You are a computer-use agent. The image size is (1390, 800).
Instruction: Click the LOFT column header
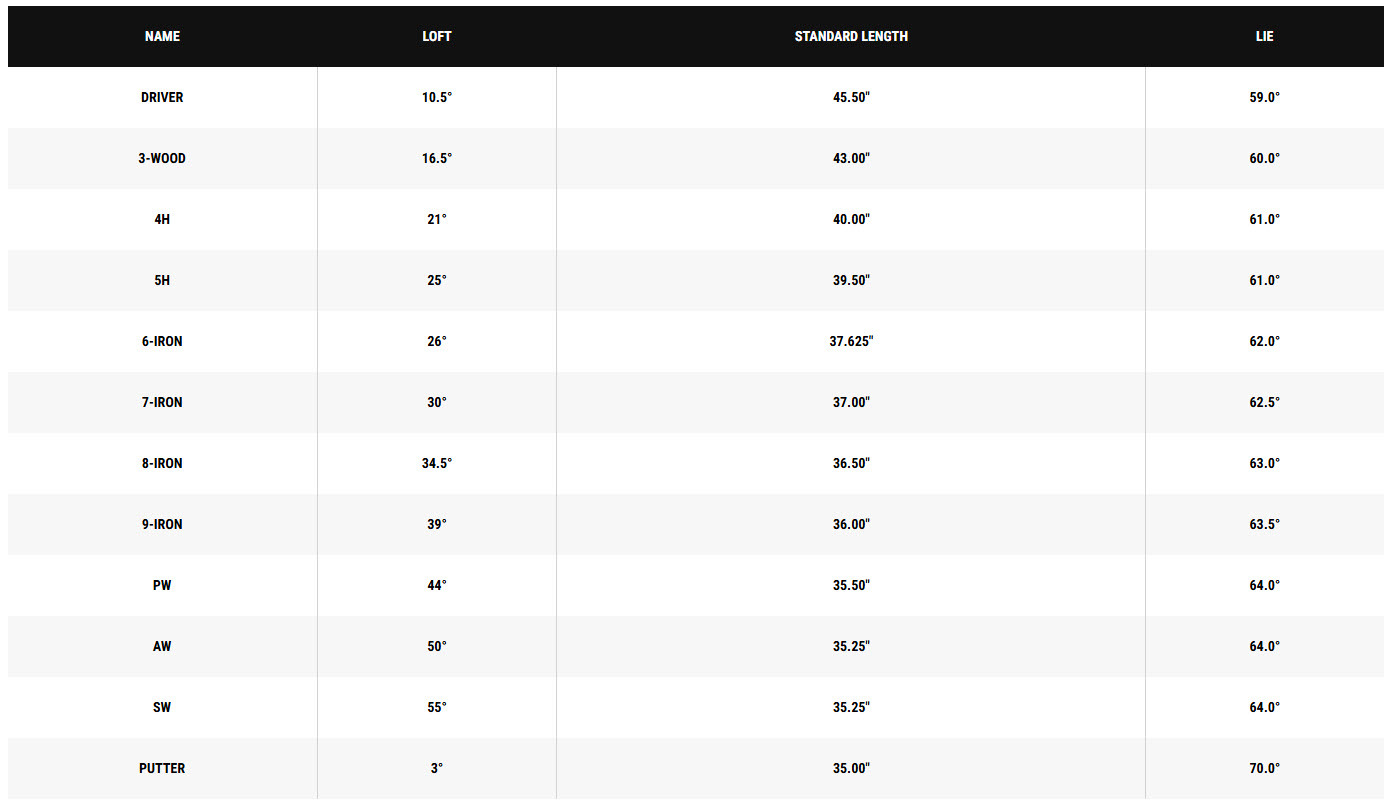pos(437,36)
